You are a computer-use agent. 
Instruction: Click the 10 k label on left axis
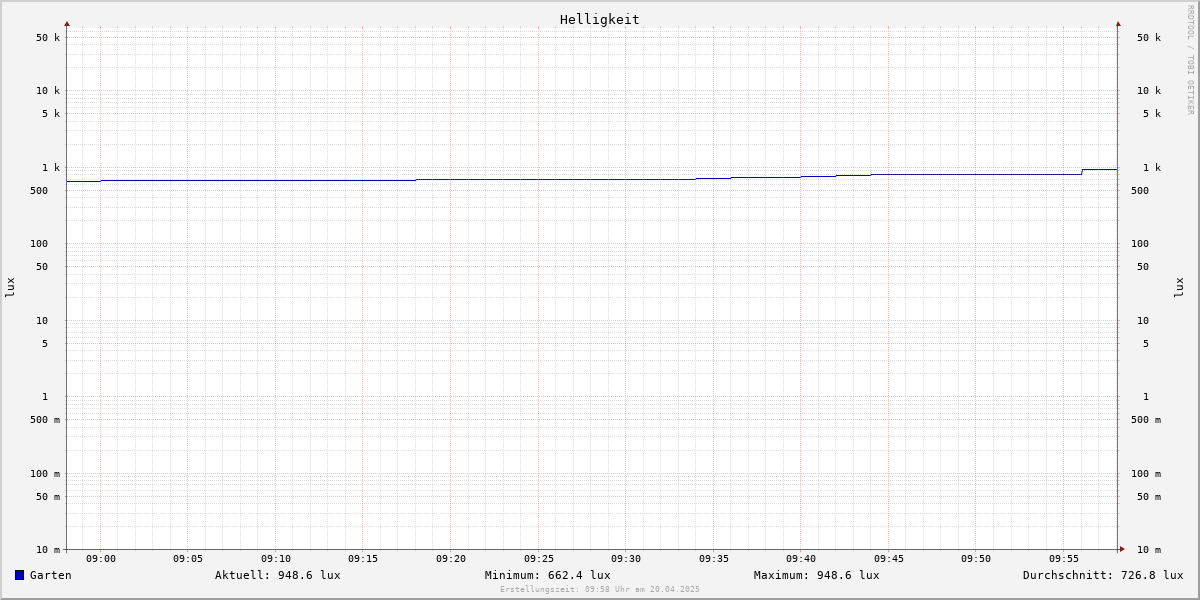coord(48,91)
